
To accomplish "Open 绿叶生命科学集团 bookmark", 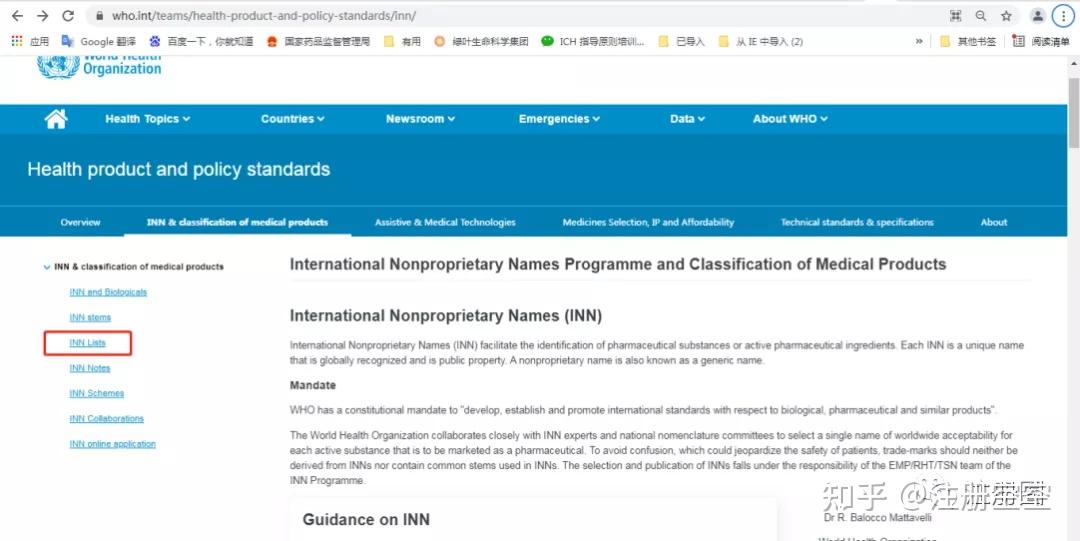I will pos(481,41).
